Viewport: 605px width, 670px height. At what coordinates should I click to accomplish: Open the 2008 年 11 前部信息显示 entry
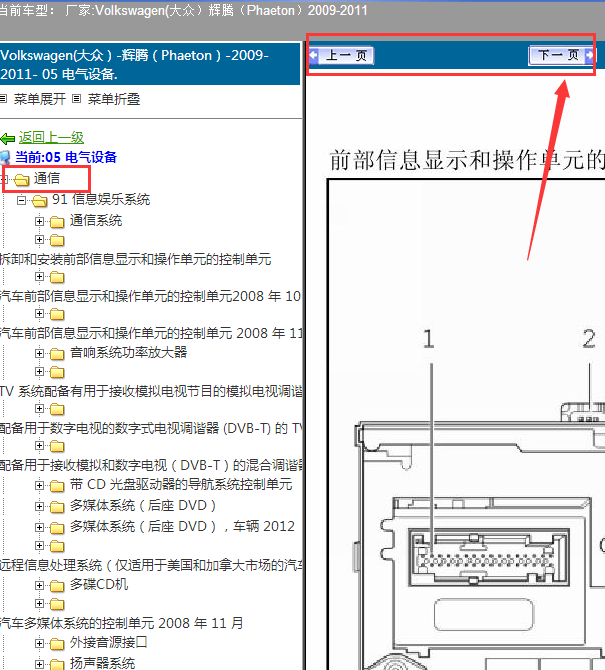tap(151, 333)
